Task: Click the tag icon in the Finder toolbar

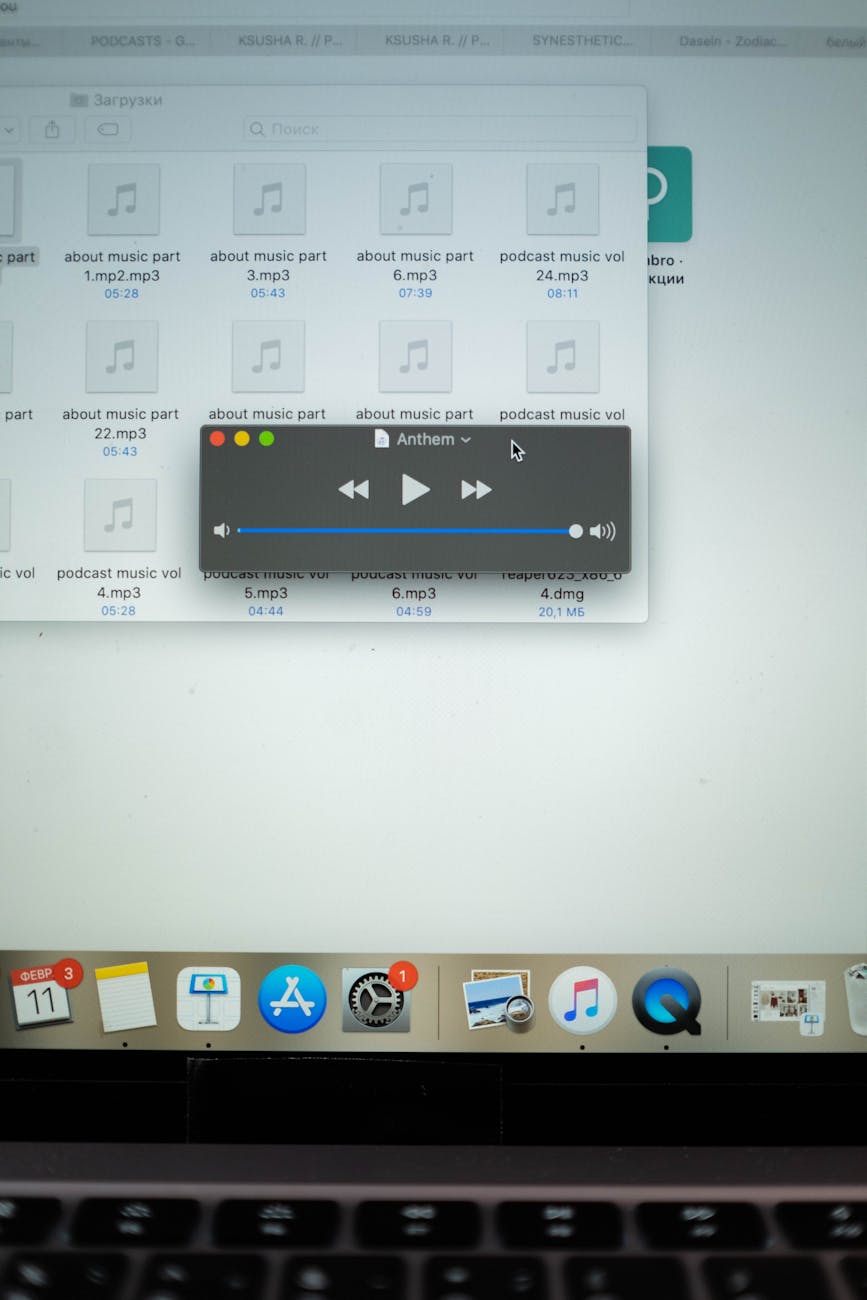Action: click(109, 129)
